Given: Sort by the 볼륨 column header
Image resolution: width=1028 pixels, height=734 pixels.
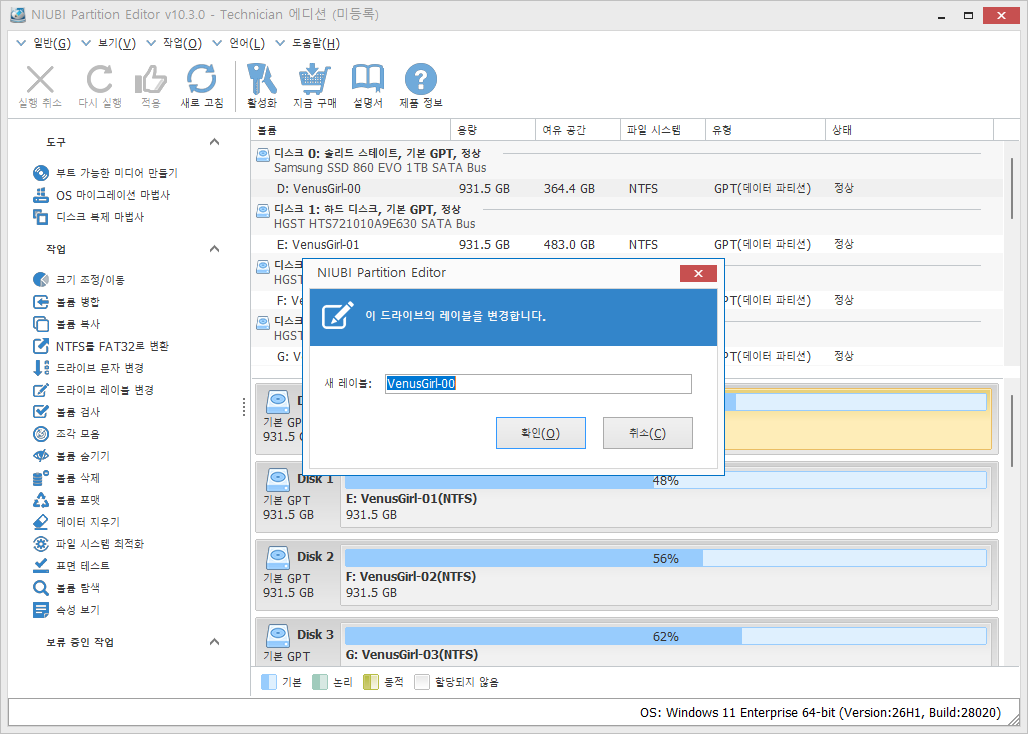Looking at the screenshot, I should 351,130.
